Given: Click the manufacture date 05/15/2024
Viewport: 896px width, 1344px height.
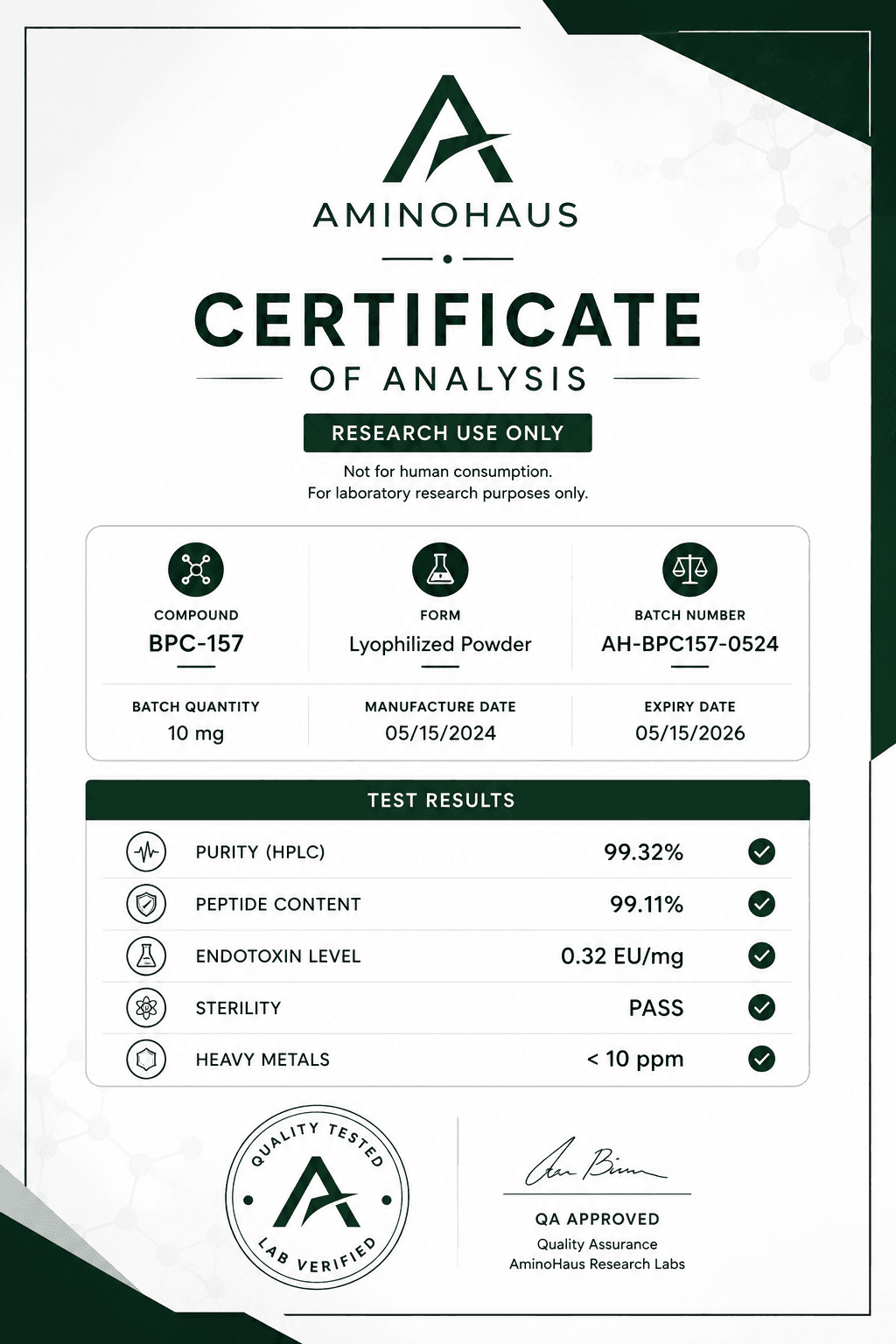Looking at the screenshot, I should pyautogui.click(x=440, y=733).
